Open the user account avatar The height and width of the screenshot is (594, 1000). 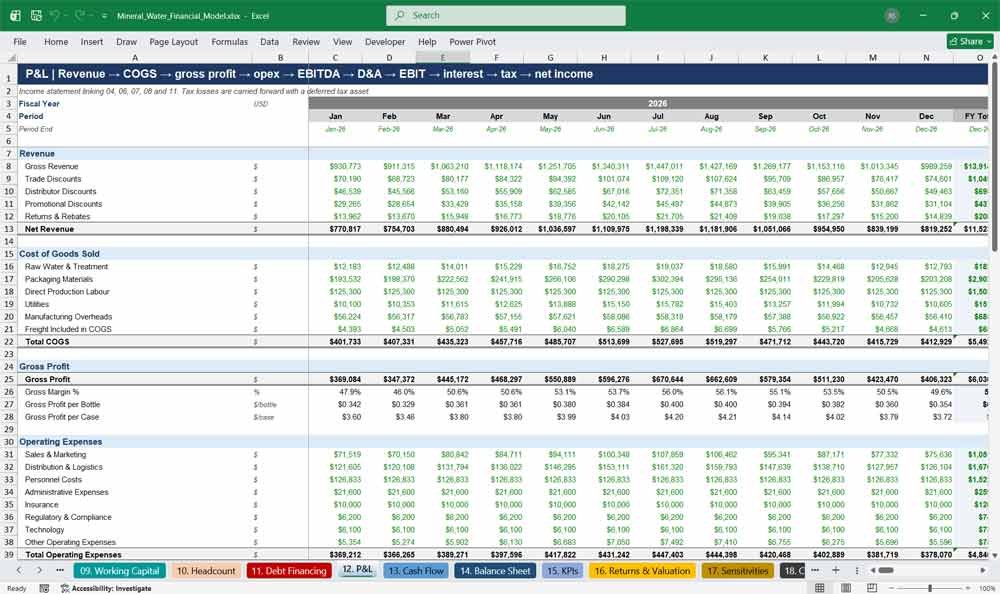click(892, 16)
